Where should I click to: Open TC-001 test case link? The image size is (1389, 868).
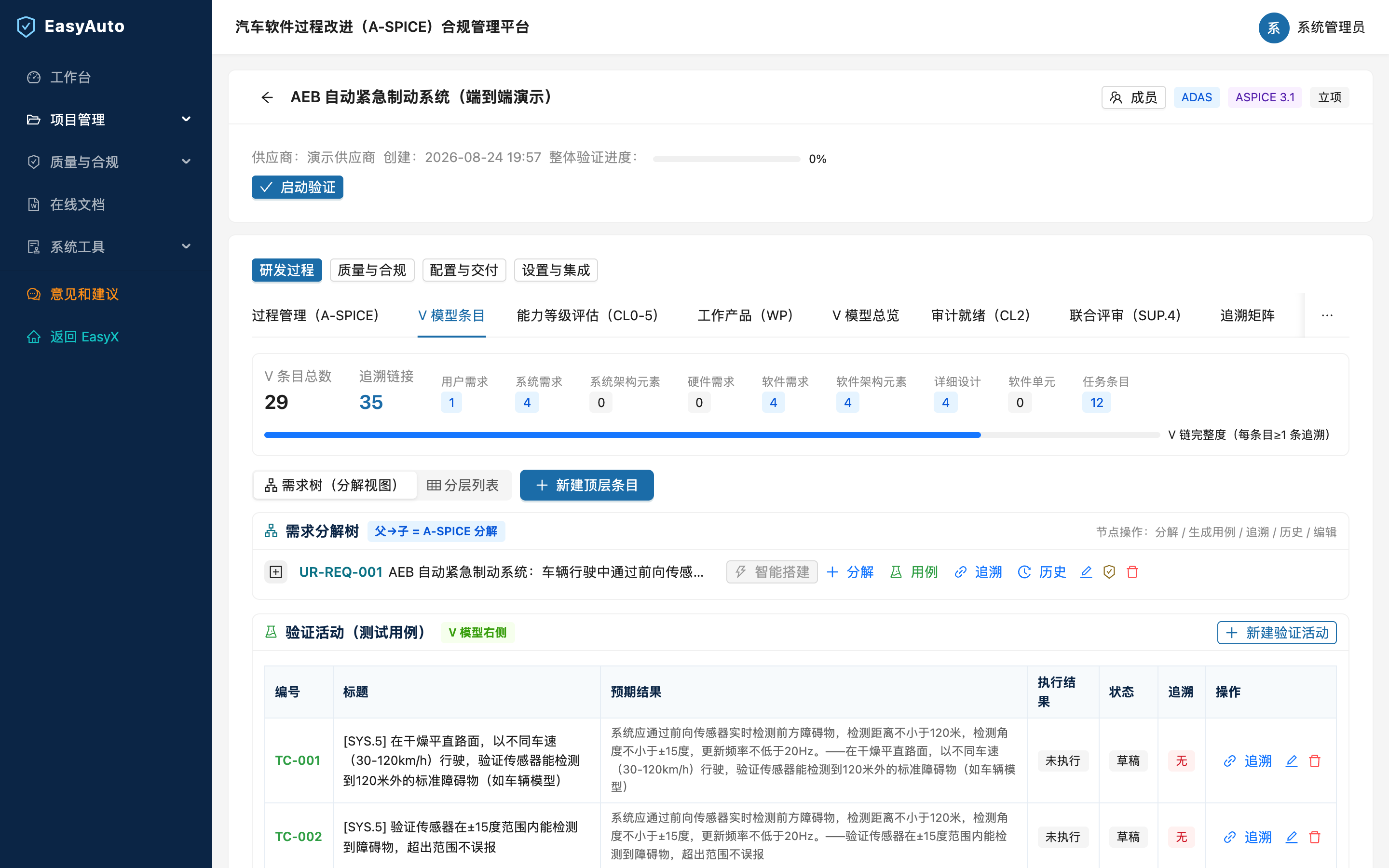coord(297,760)
